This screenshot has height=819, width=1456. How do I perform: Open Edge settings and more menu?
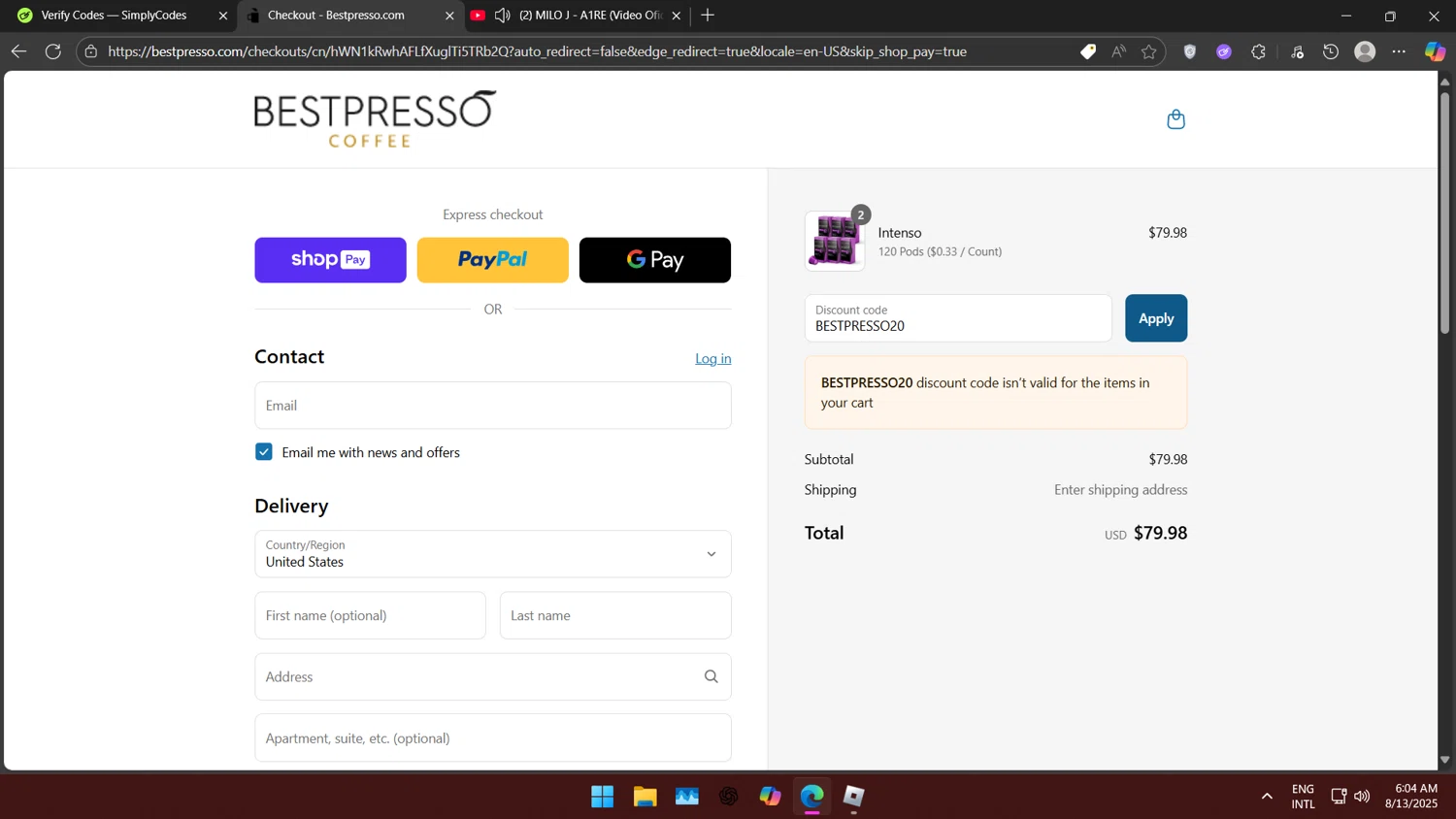(x=1399, y=51)
